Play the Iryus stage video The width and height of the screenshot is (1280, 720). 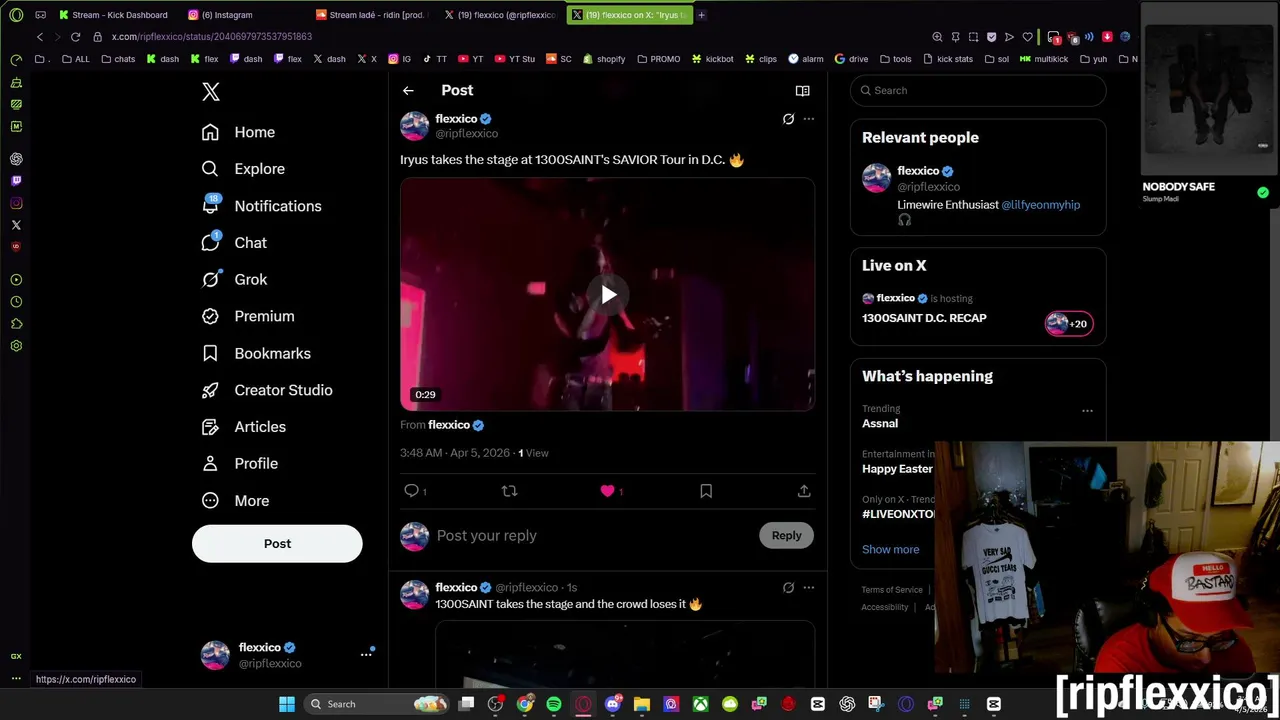608,295
